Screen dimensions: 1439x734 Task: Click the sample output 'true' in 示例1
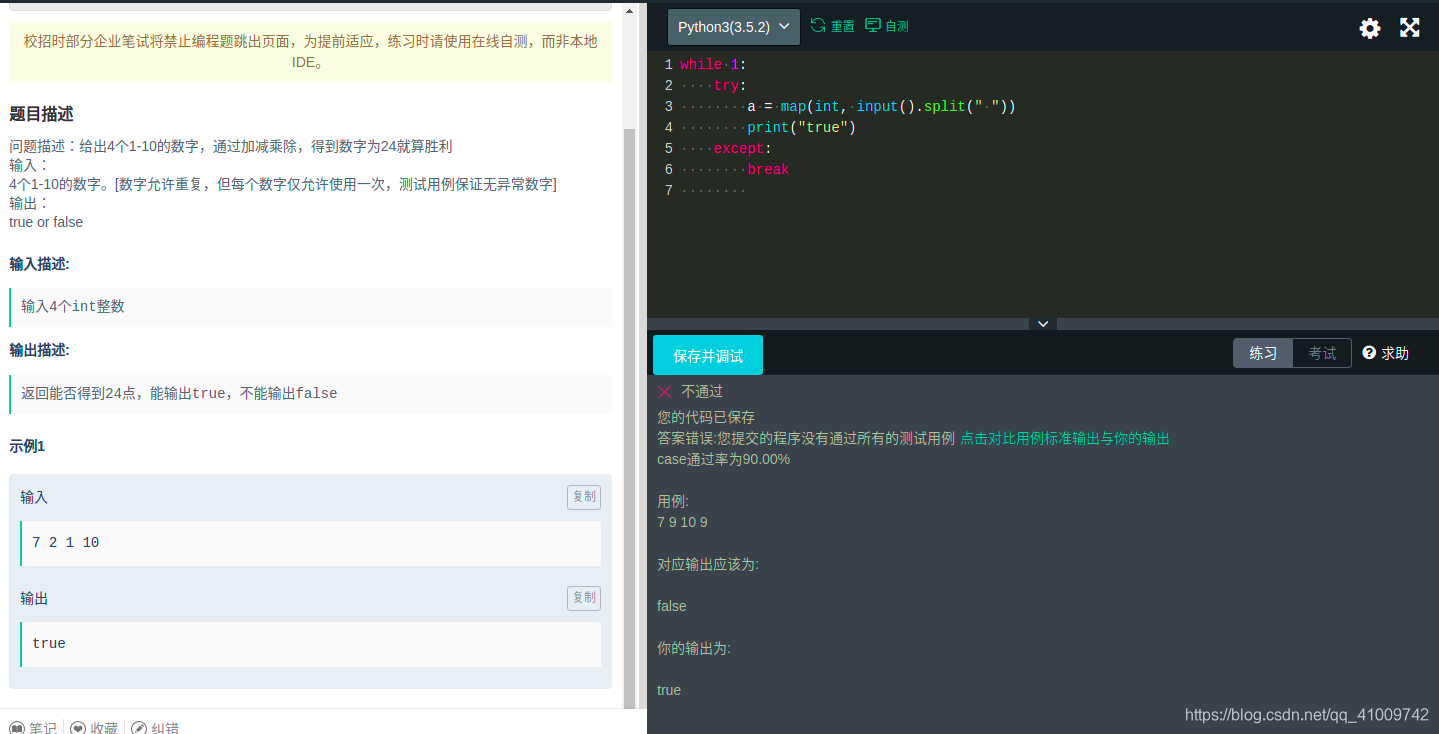pyautogui.click(x=49, y=644)
